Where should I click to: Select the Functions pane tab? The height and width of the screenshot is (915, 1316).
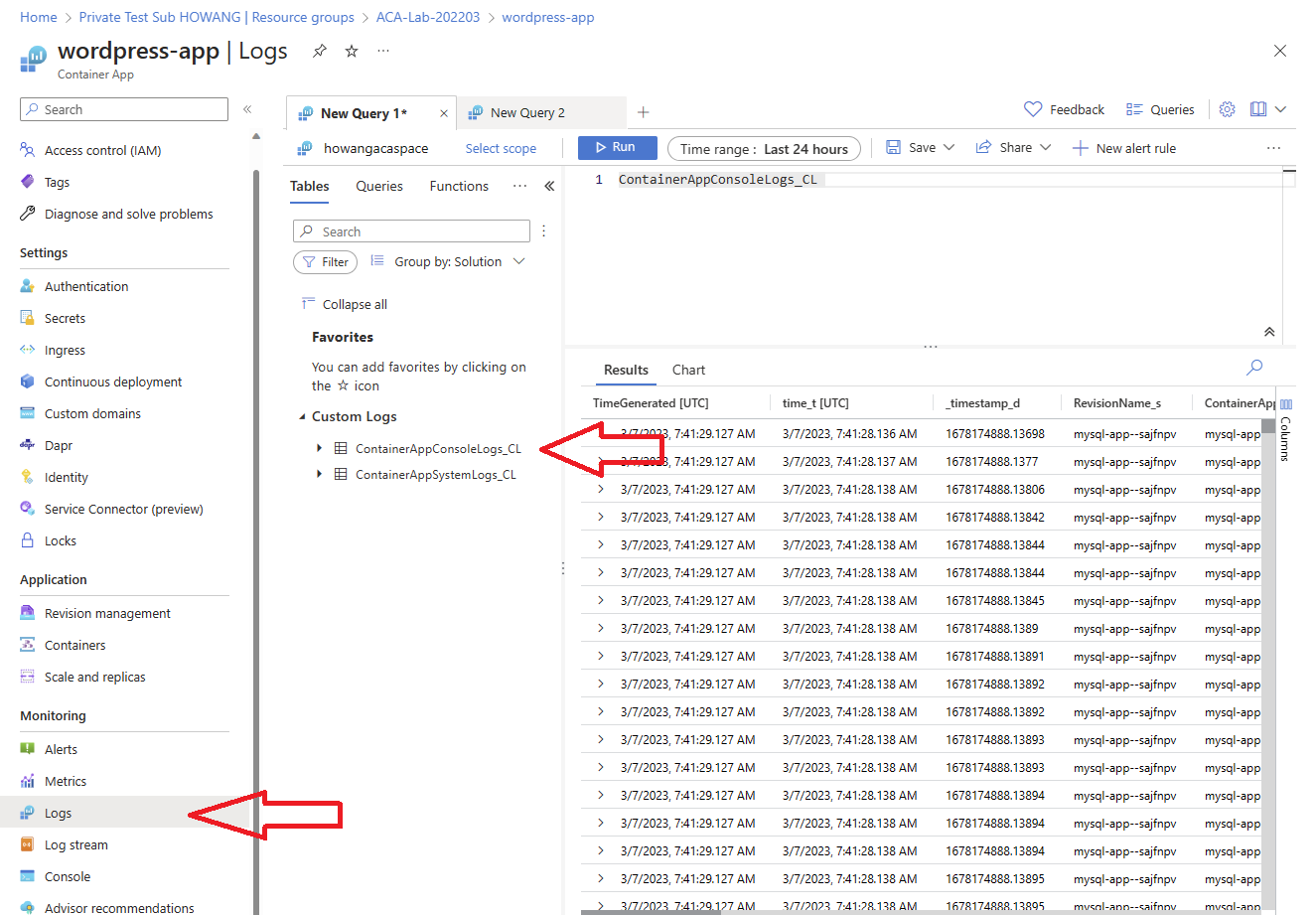point(459,186)
